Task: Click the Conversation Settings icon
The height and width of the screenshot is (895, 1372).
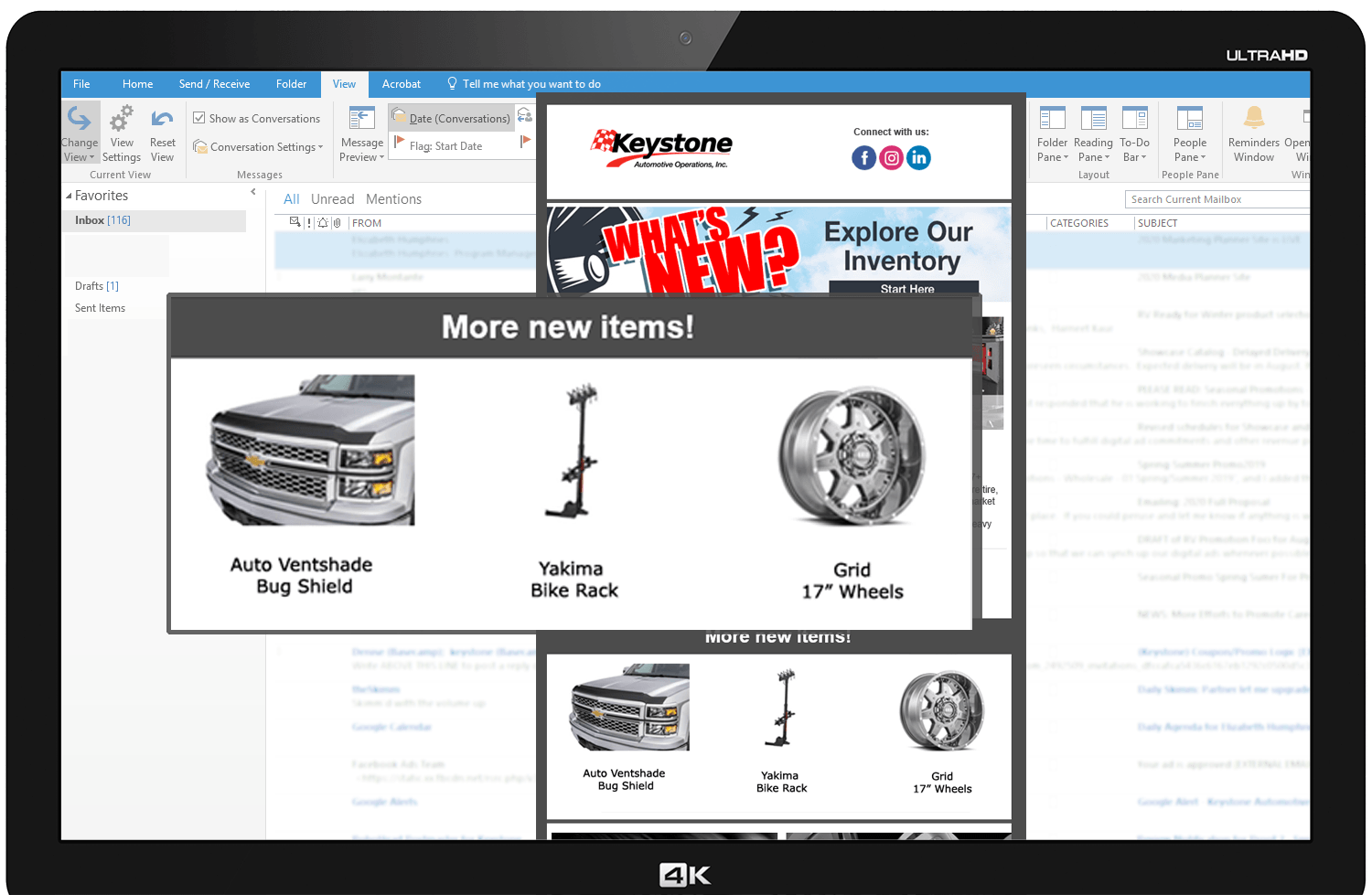Action: [200, 146]
